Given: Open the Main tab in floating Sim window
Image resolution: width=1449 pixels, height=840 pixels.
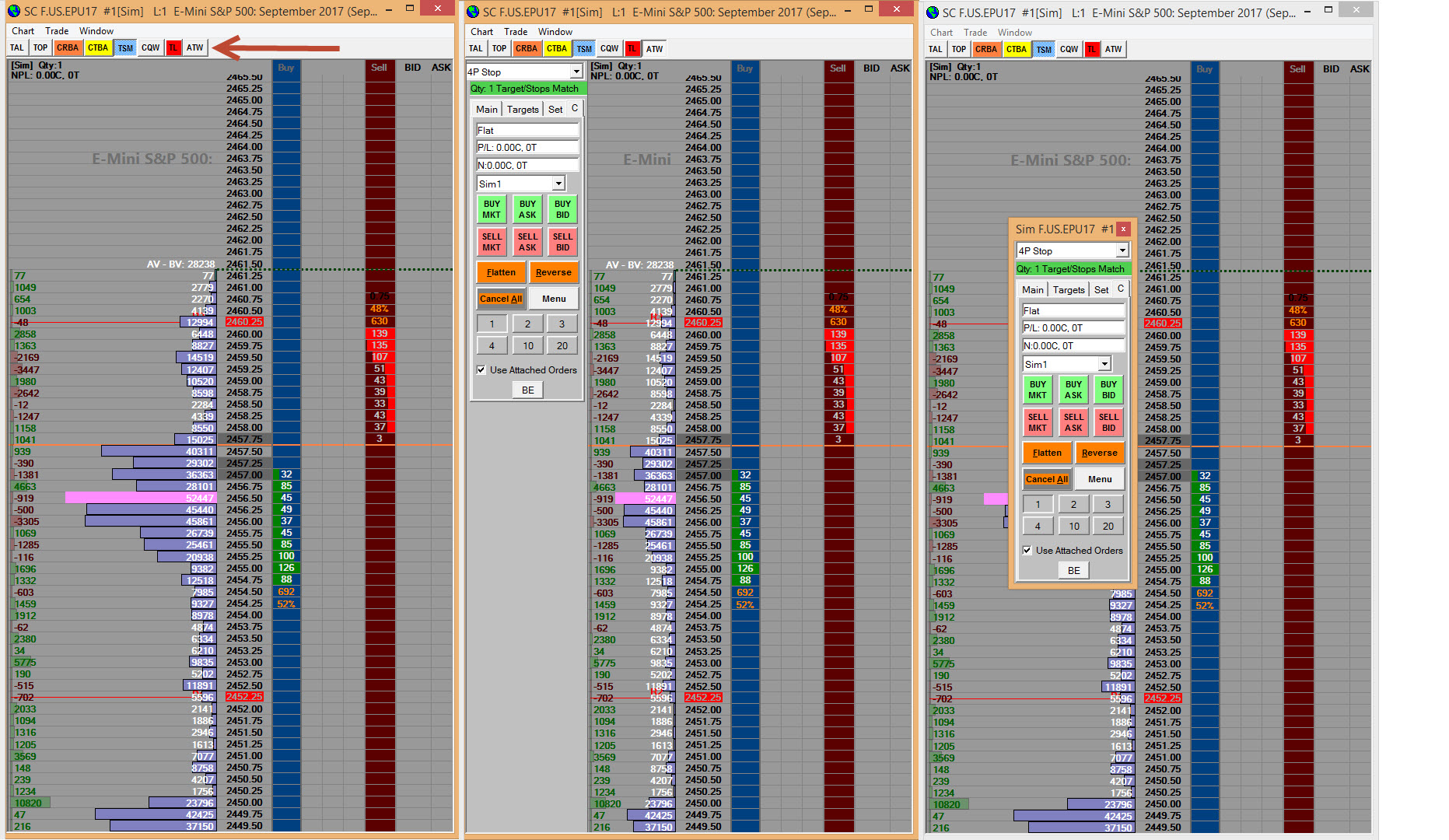Looking at the screenshot, I should [x=1033, y=290].
